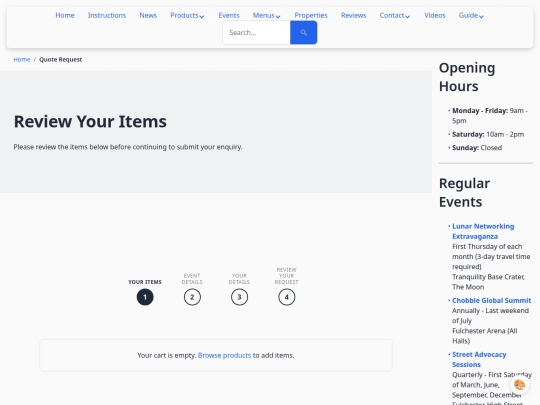This screenshot has width=540, height=405.
Task: Click the Home breadcrumb link
Action: (x=22, y=60)
